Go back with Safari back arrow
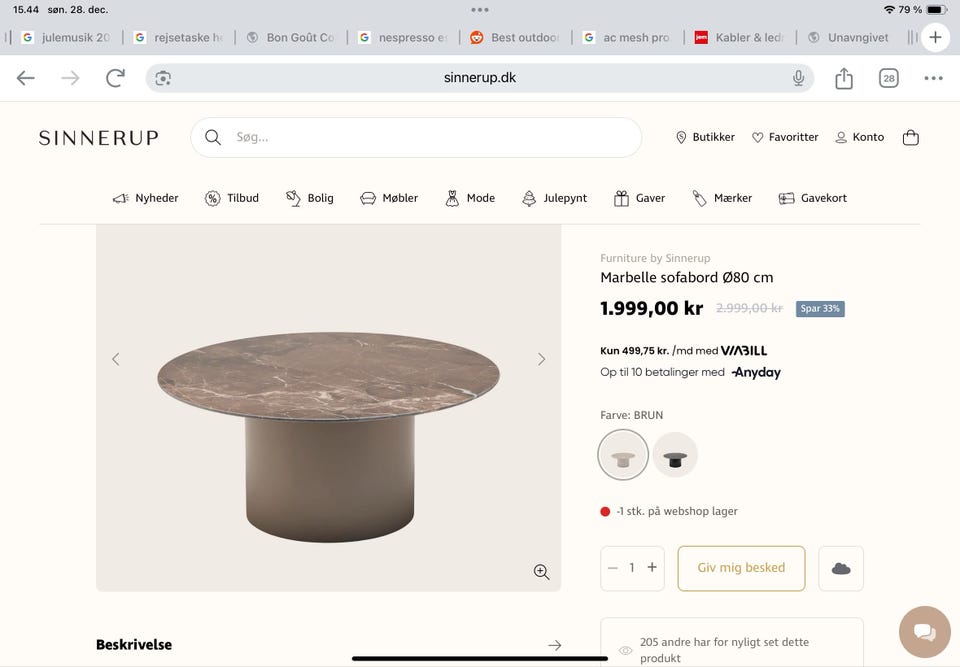The width and height of the screenshot is (960, 667). (x=26, y=78)
